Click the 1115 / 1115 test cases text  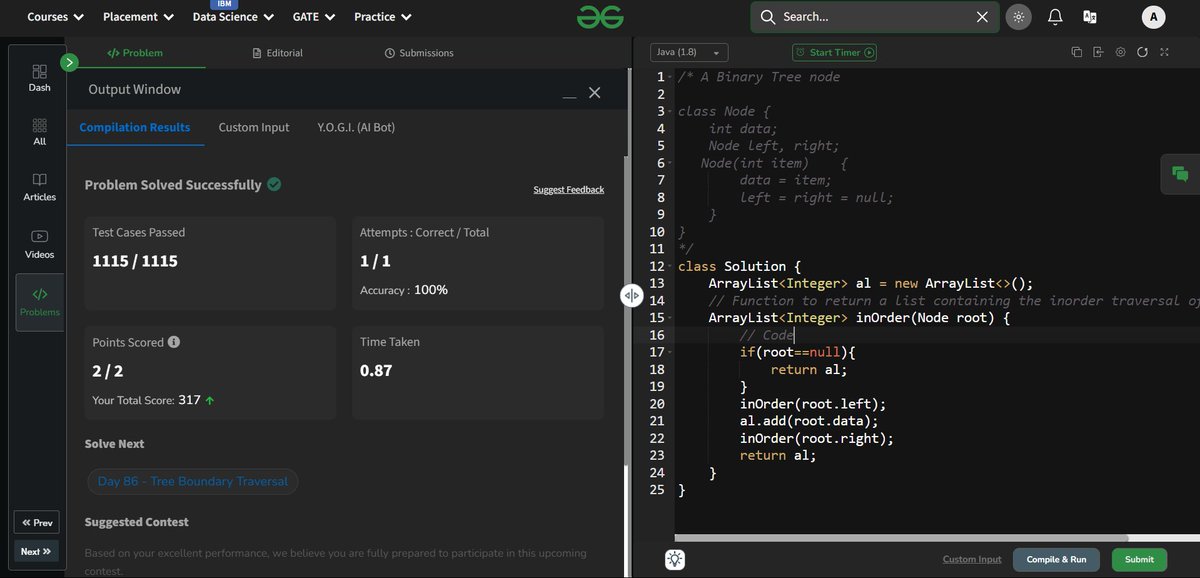tap(135, 261)
